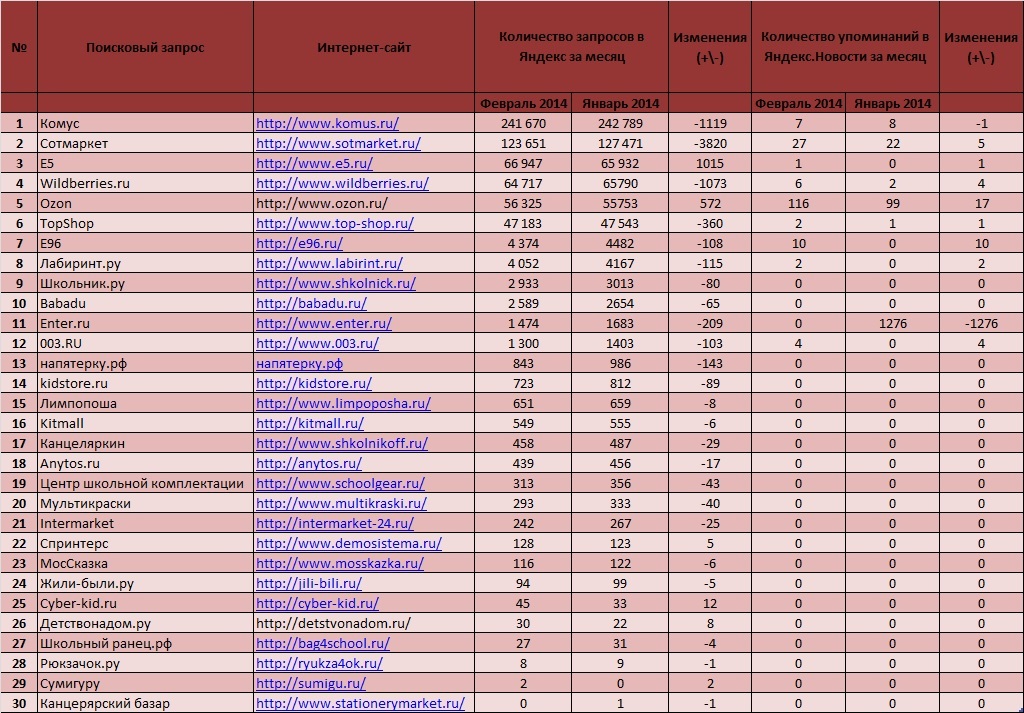This screenshot has width=1024, height=713.
Task: Select the 'Сотмаркет' query cell
Action: pos(145,144)
